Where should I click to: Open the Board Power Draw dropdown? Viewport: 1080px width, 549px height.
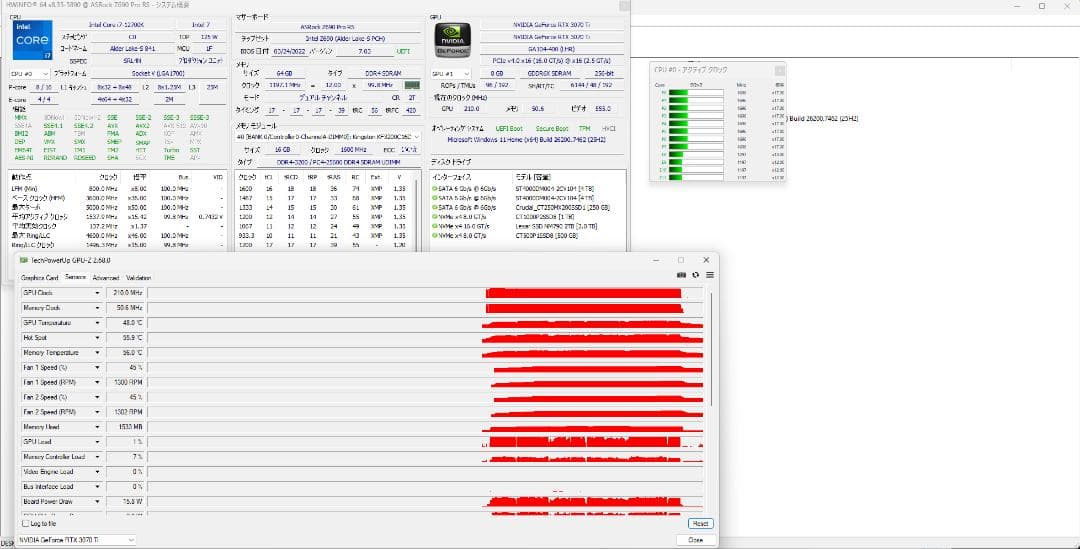(x=97, y=501)
